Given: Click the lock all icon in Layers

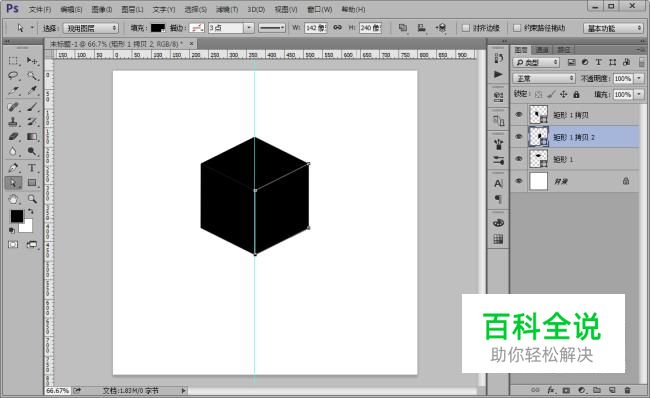Looking at the screenshot, I should click(x=576, y=95).
